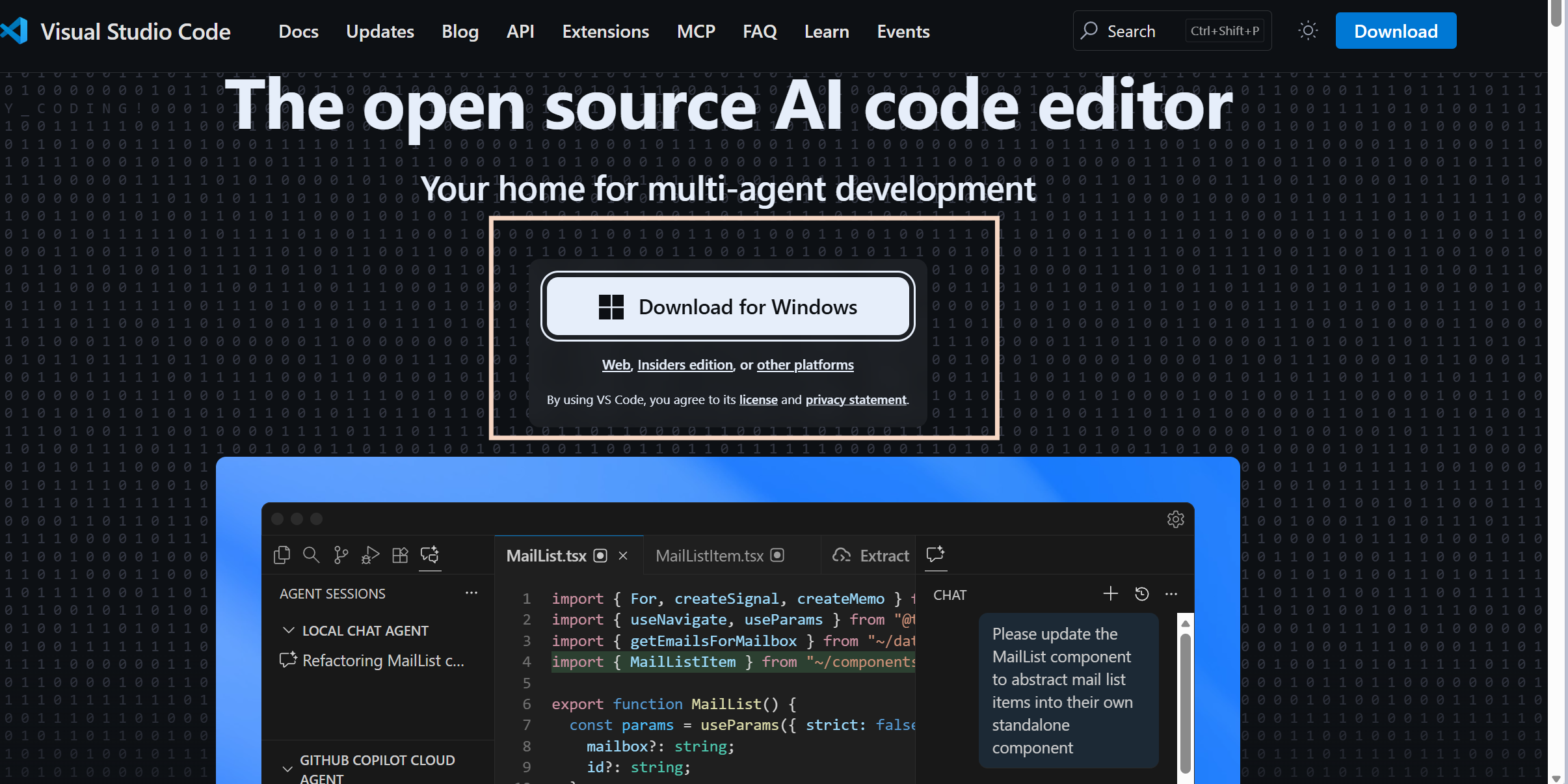Image resolution: width=1568 pixels, height=784 pixels.
Task: Open the Source Control branch icon
Action: (x=341, y=555)
